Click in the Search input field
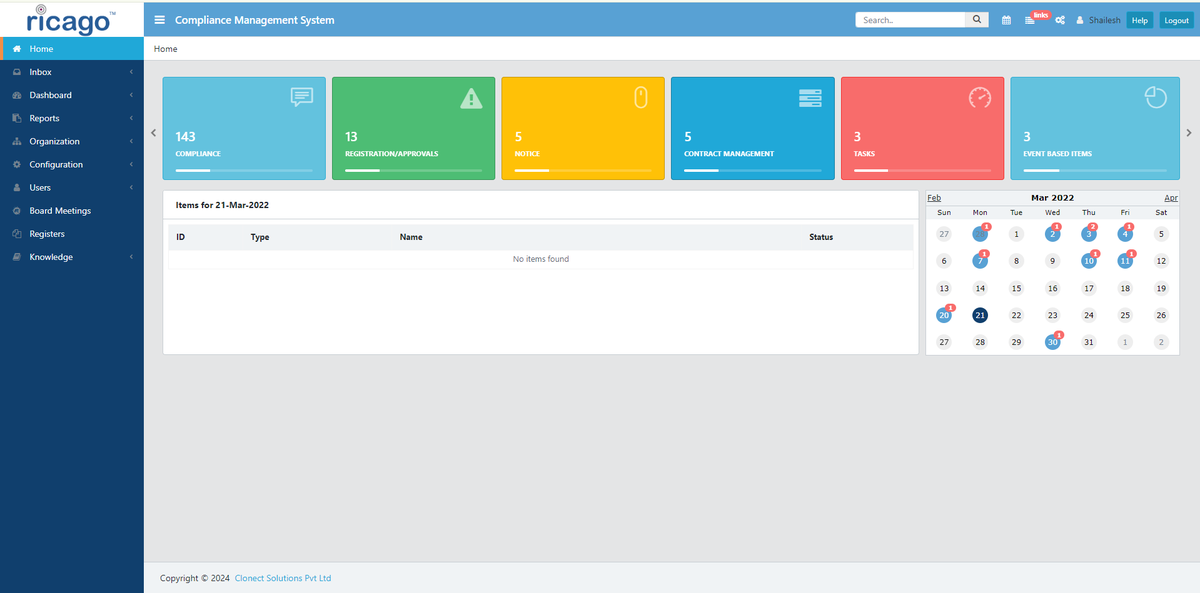The width and height of the screenshot is (1200, 593). tap(910, 20)
